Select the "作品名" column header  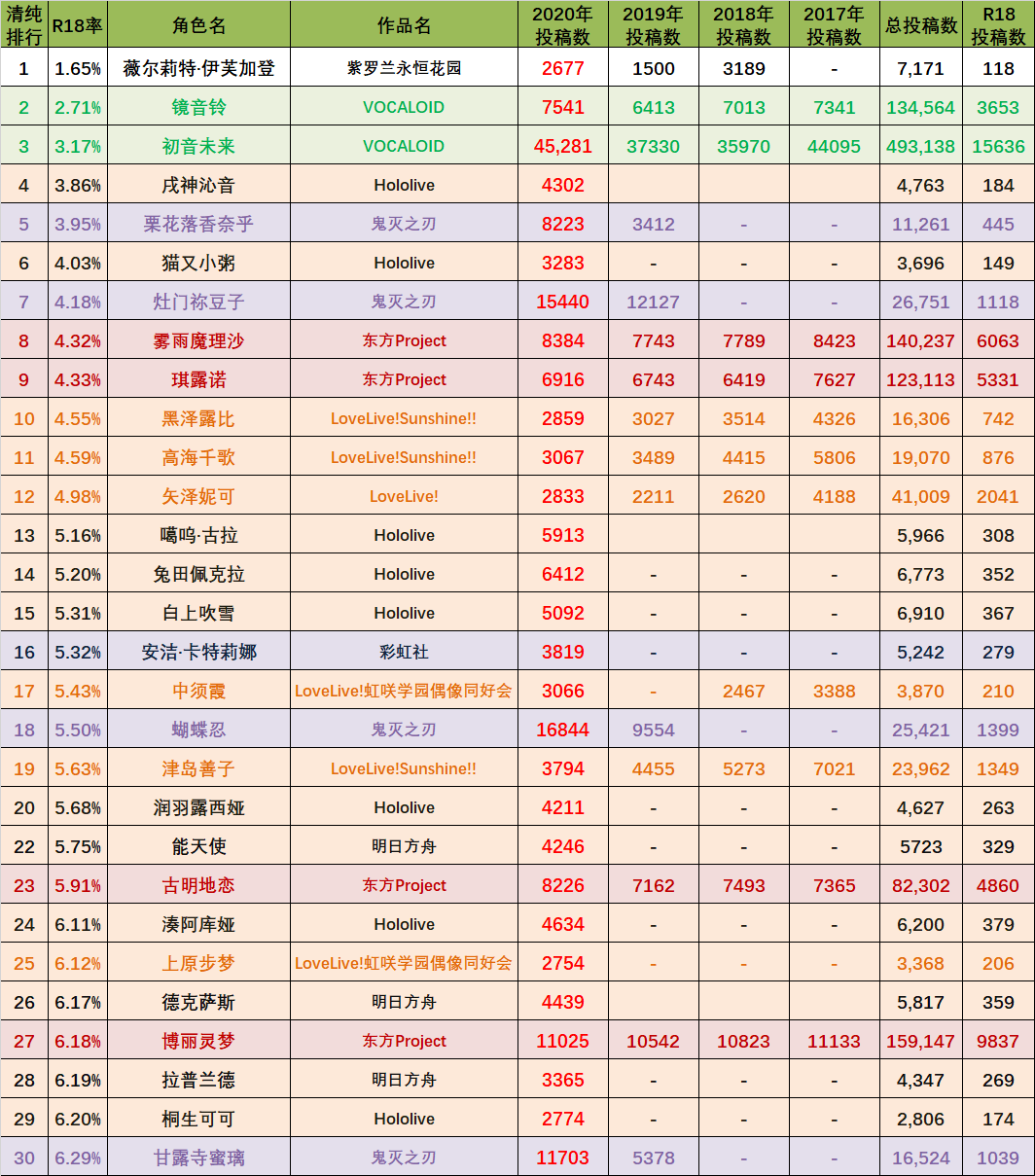[404, 26]
